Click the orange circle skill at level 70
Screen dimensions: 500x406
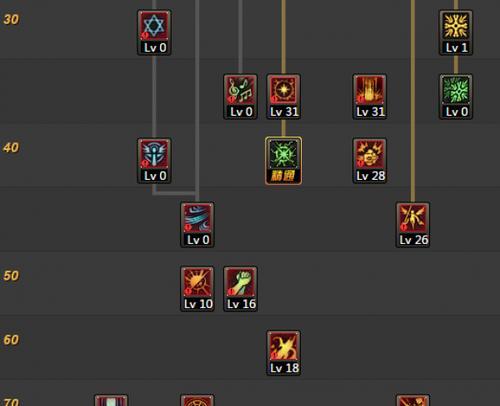197,400
